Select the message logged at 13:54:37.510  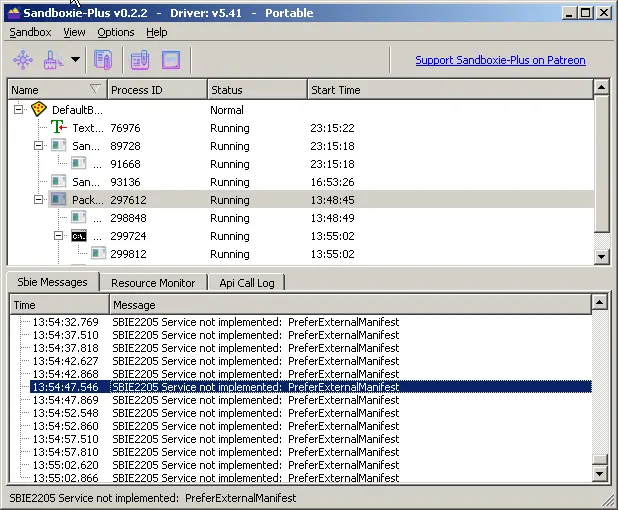[311, 335]
